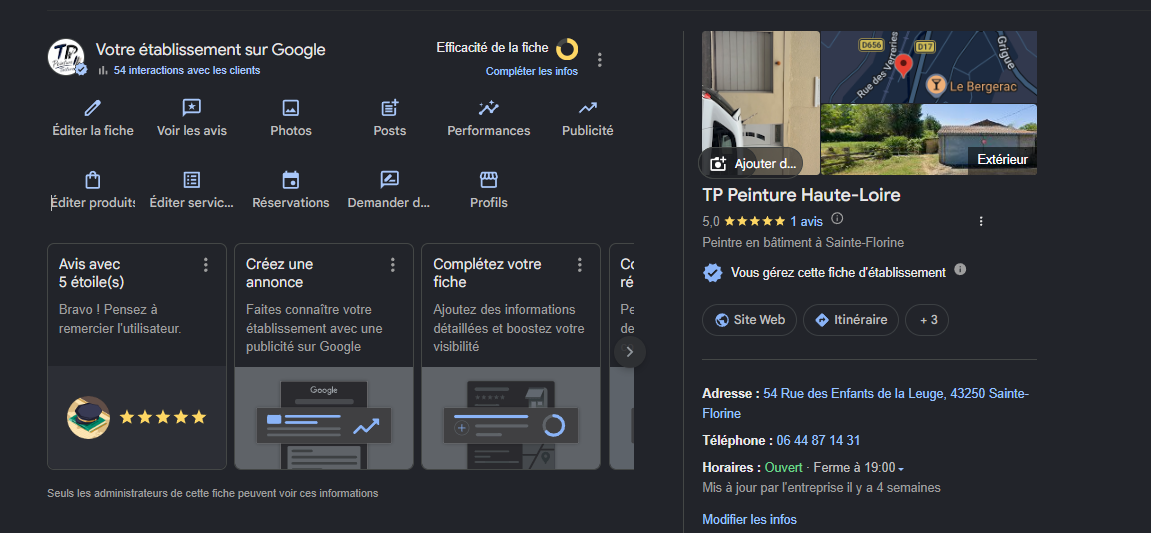Click Le Bergerac bar marker on map
The height and width of the screenshot is (533, 1151).
coord(936,85)
